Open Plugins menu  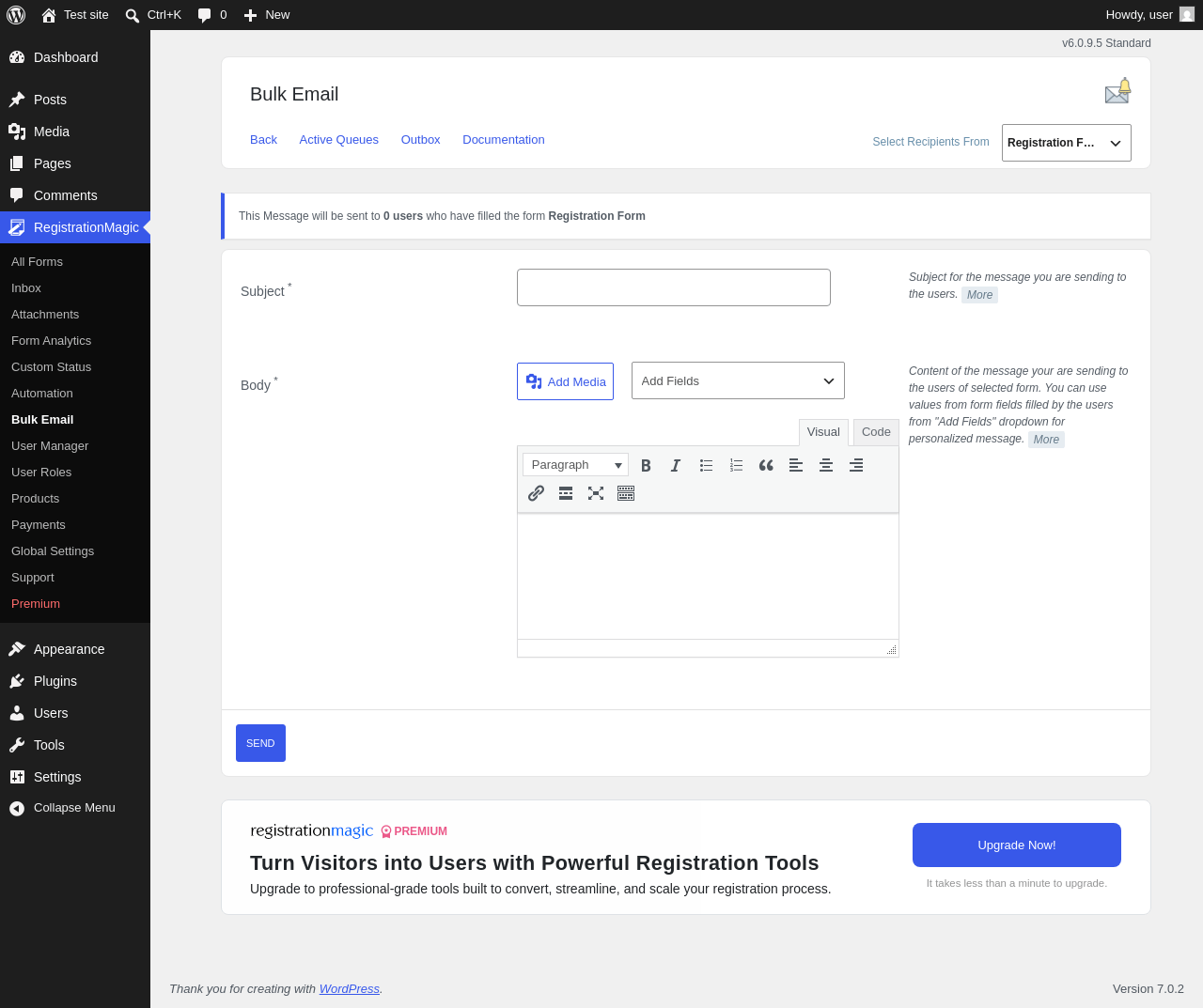click(75, 681)
